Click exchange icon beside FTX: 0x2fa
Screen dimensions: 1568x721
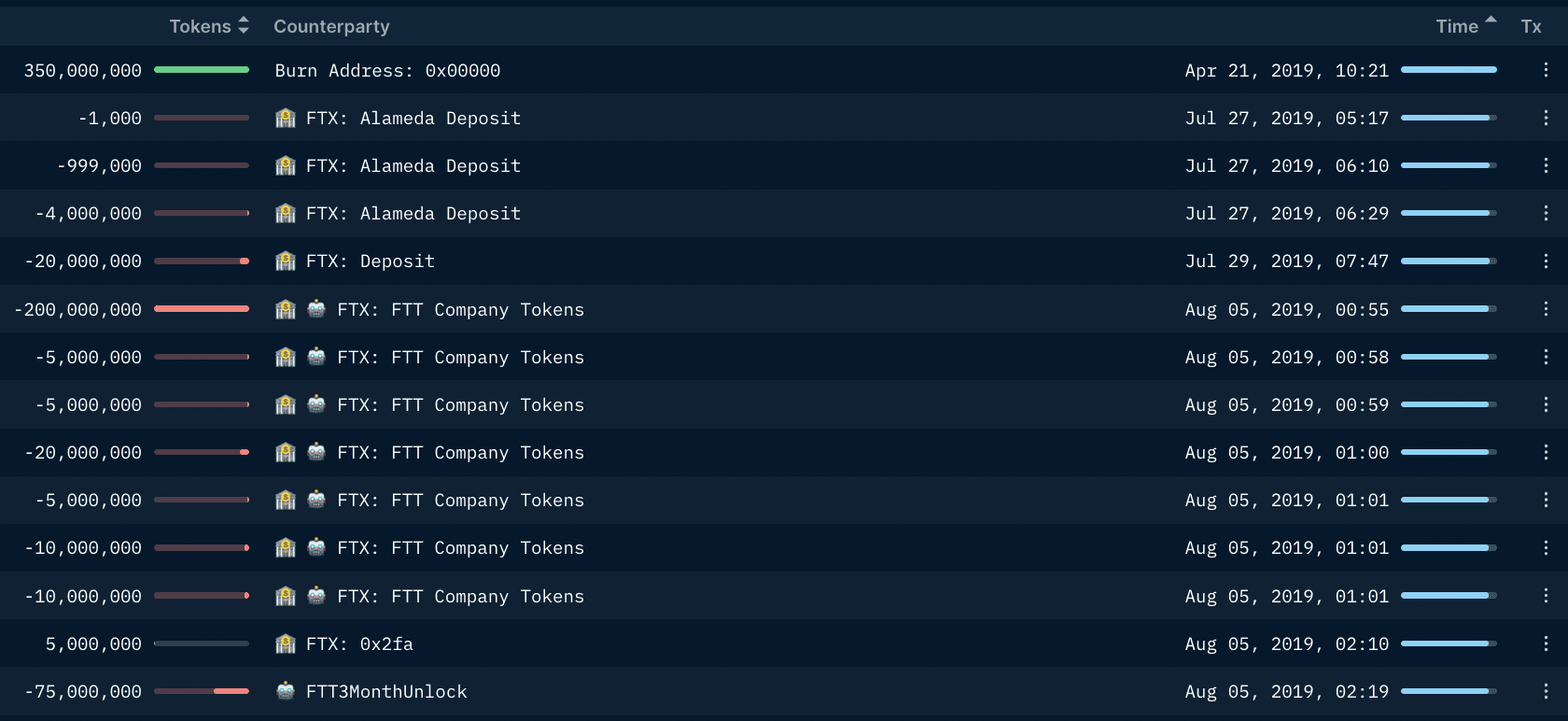pos(286,643)
